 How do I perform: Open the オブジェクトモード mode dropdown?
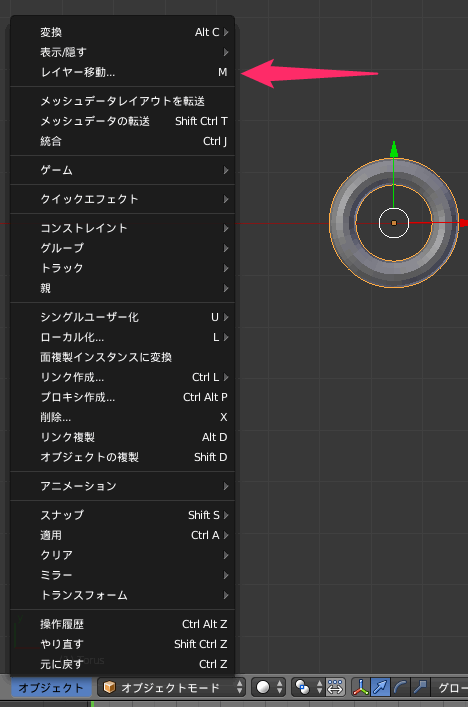171,687
